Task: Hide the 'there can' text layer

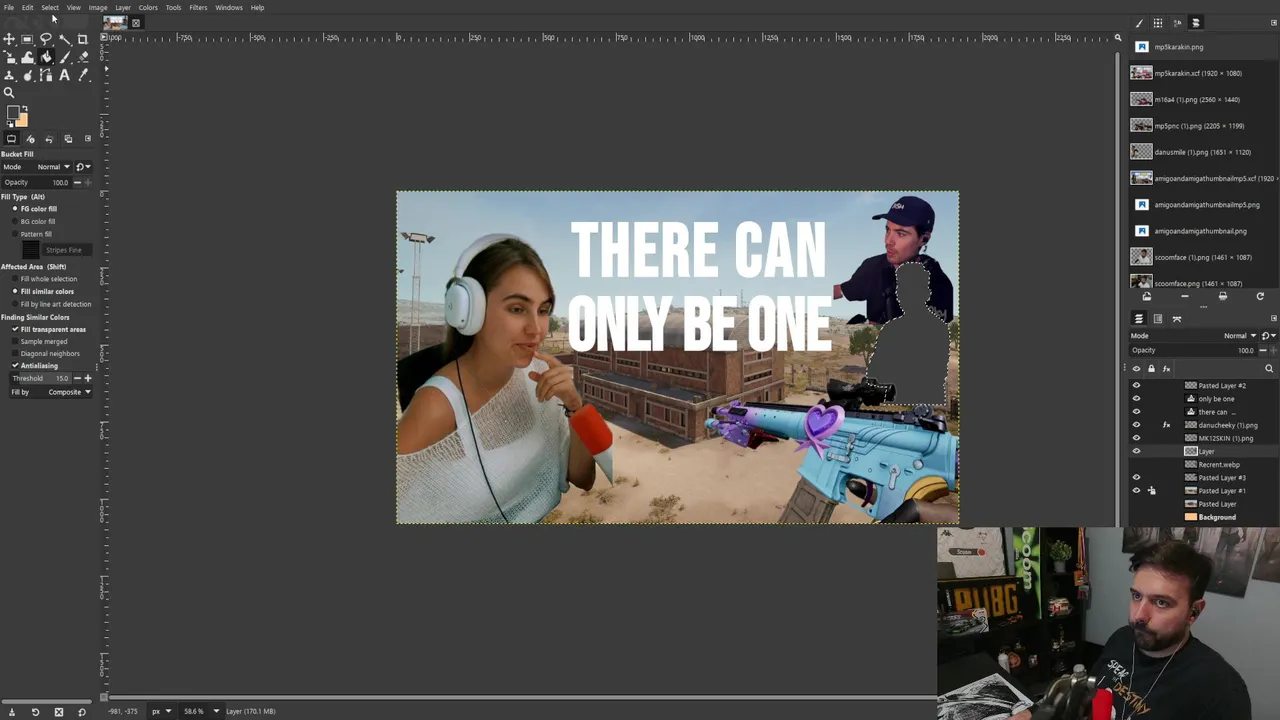Action: (x=1136, y=412)
